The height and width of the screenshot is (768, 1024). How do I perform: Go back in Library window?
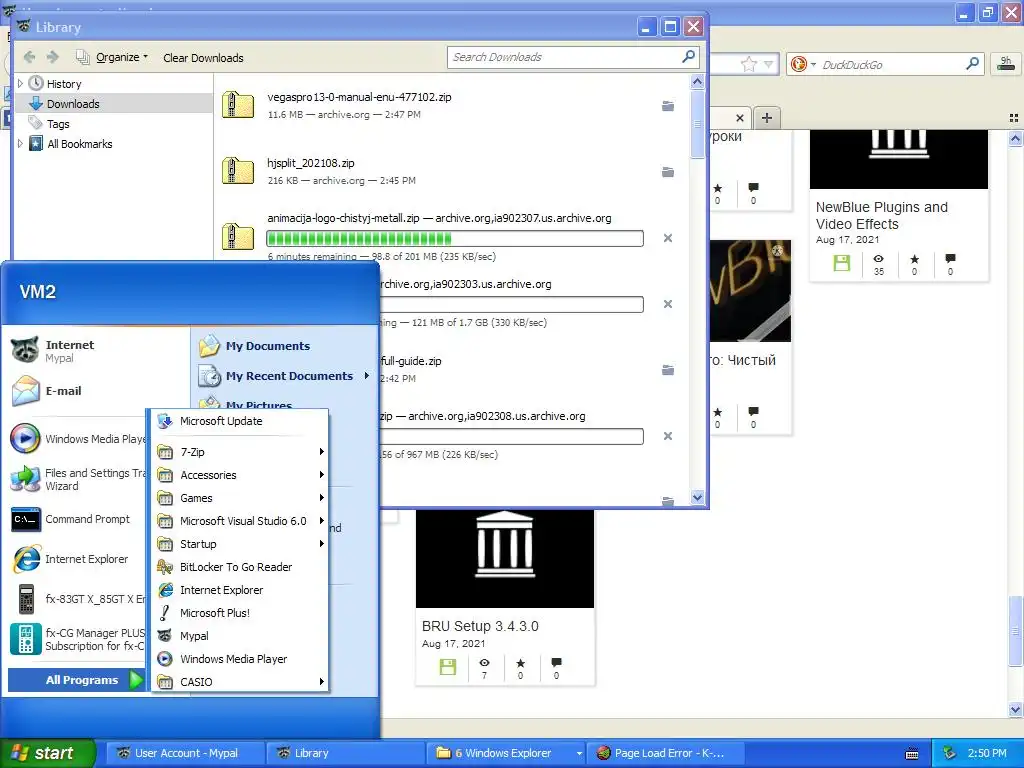click(x=29, y=57)
